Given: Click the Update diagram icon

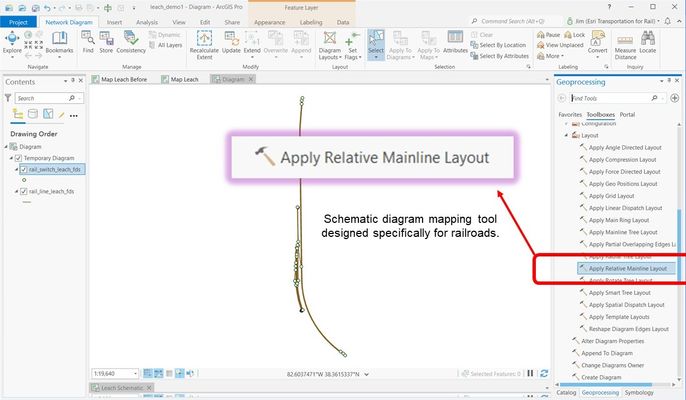Looking at the screenshot, I should 231,42.
